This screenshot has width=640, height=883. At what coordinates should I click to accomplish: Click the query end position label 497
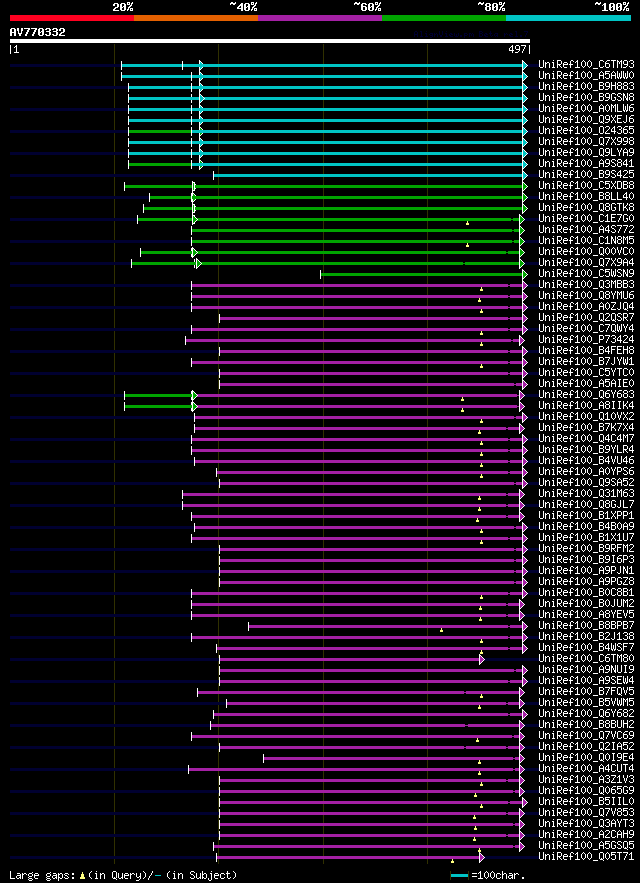pyautogui.click(x=517, y=50)
